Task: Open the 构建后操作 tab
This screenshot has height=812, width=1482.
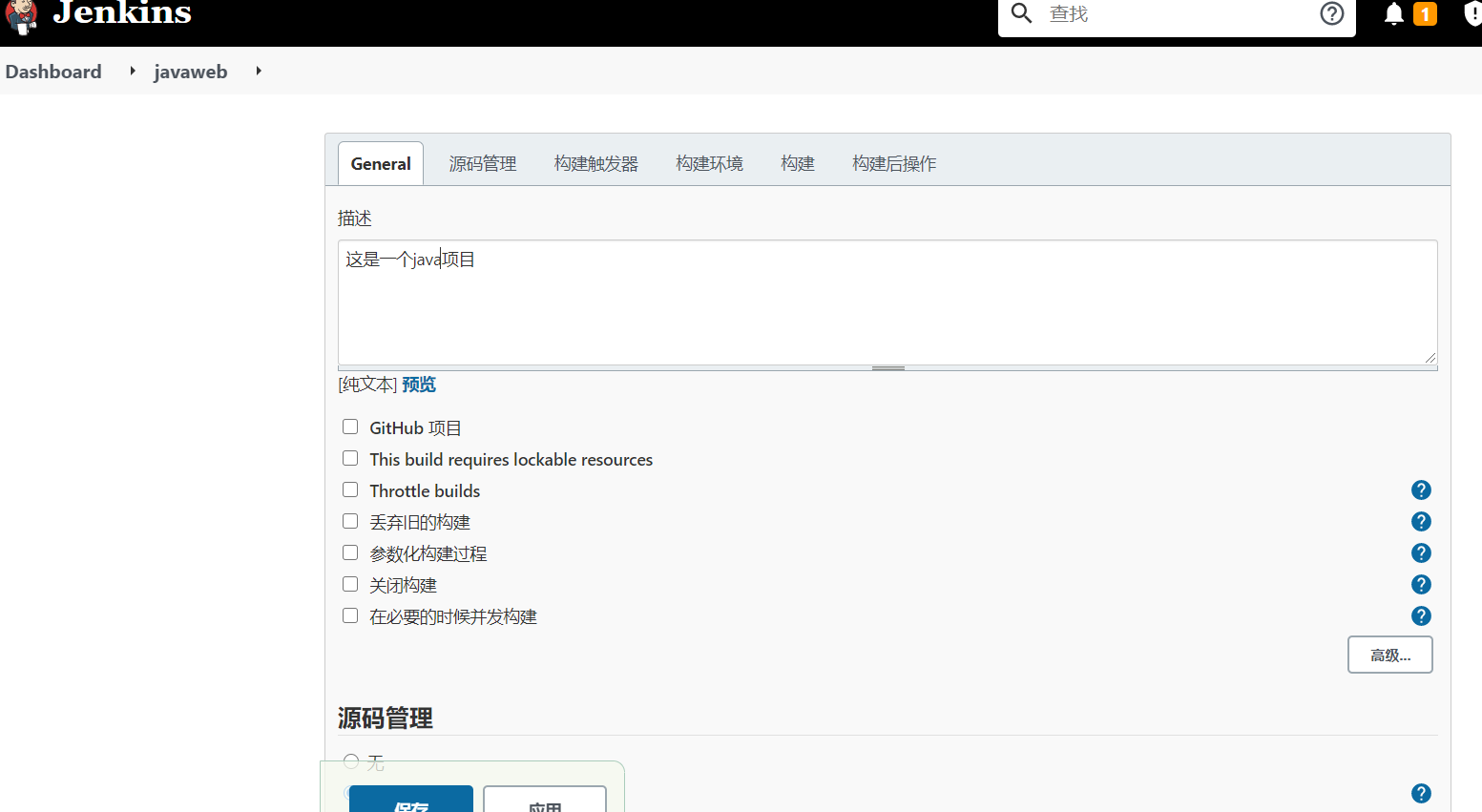Action: pos(893,163)
